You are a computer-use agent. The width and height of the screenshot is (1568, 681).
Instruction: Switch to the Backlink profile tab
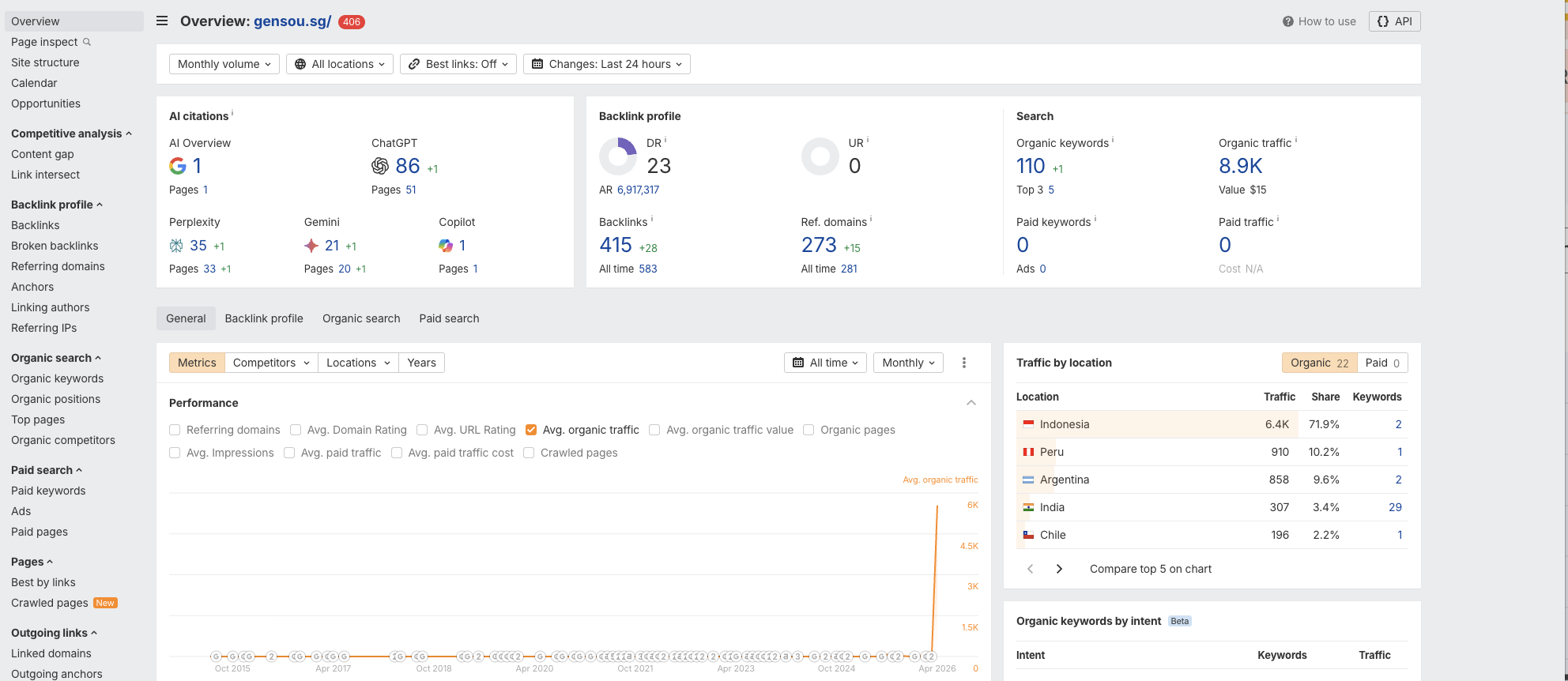(264, 318)
